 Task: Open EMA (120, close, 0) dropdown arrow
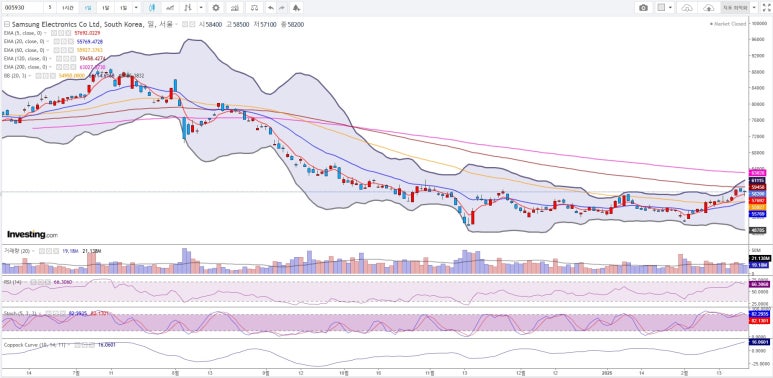[50, 59]
